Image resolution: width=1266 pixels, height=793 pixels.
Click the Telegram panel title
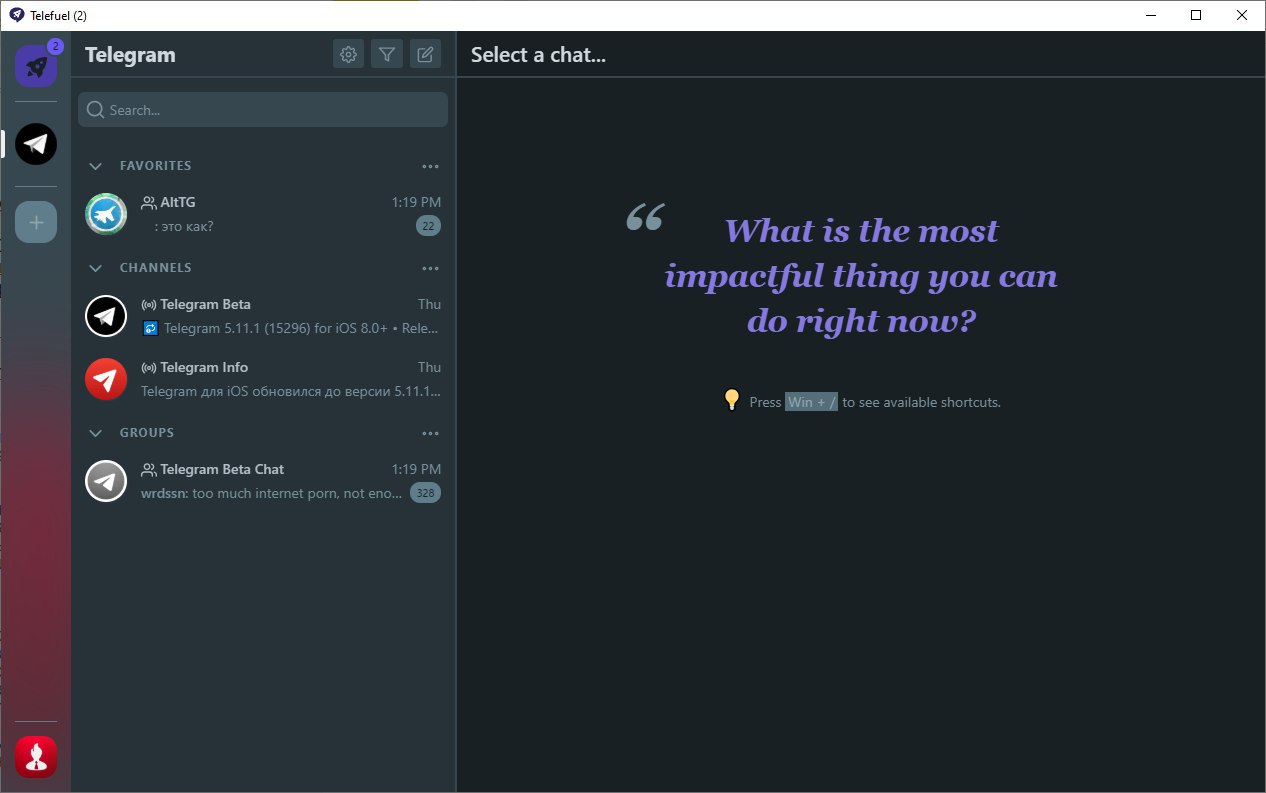(x=130, y=55)
